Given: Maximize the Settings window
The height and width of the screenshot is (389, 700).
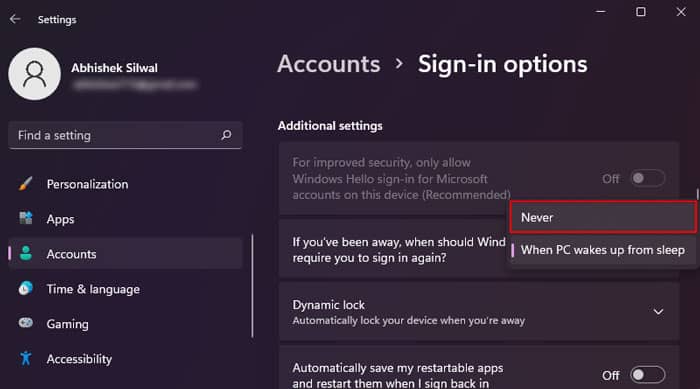Looking at the screenshot, I should coord(641,12).
